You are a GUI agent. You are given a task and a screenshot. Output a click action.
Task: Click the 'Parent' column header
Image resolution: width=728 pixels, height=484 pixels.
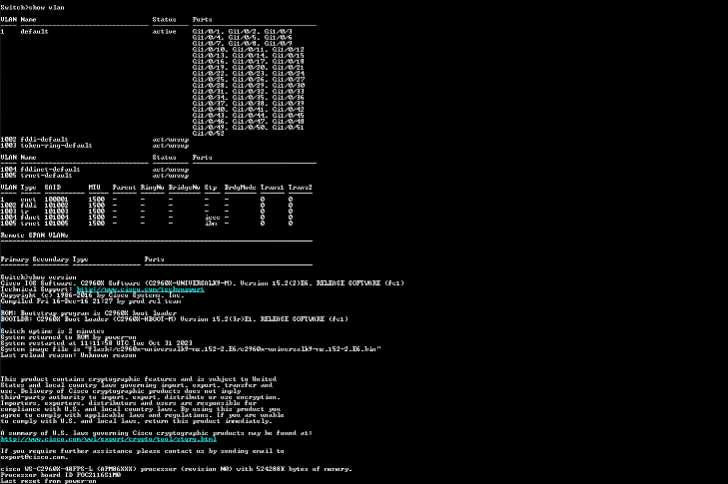click(124, 187)
